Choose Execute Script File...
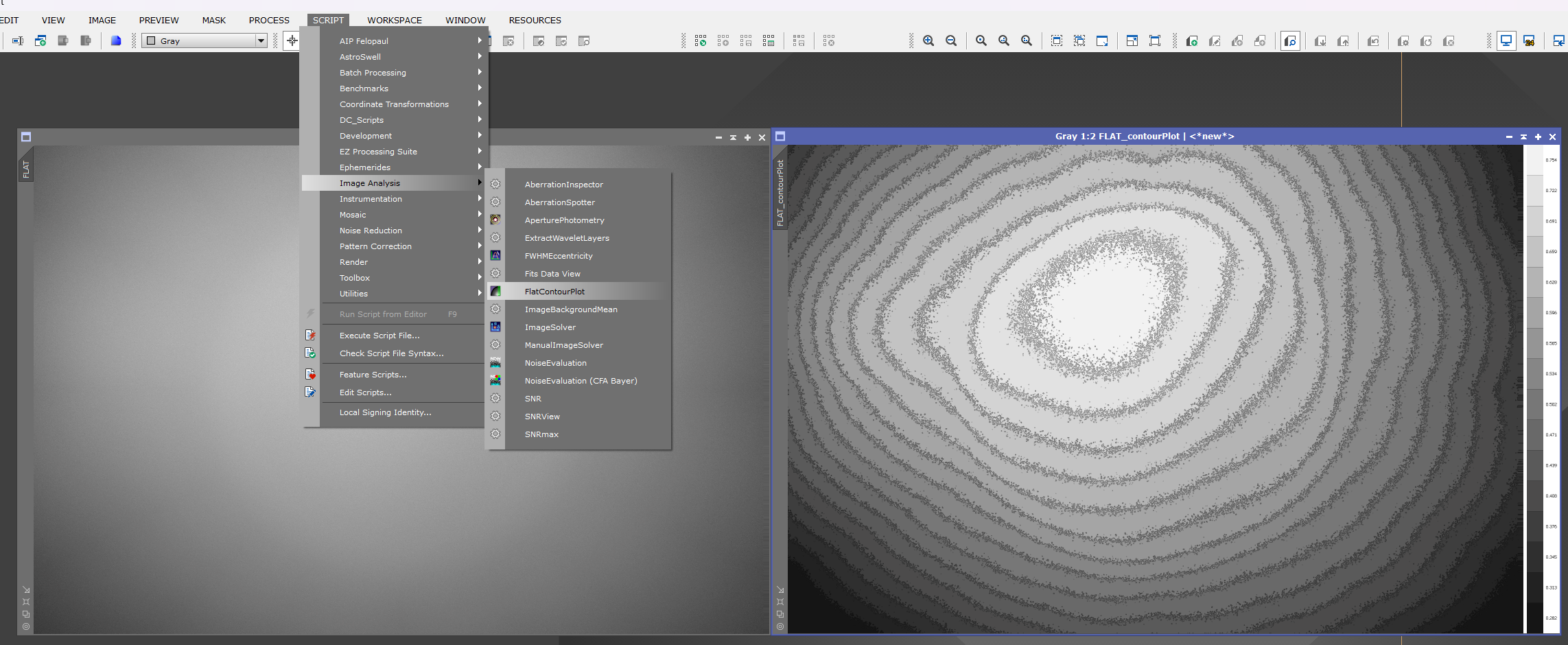Viewport: 1568px width, 645px height. [379, 336]
